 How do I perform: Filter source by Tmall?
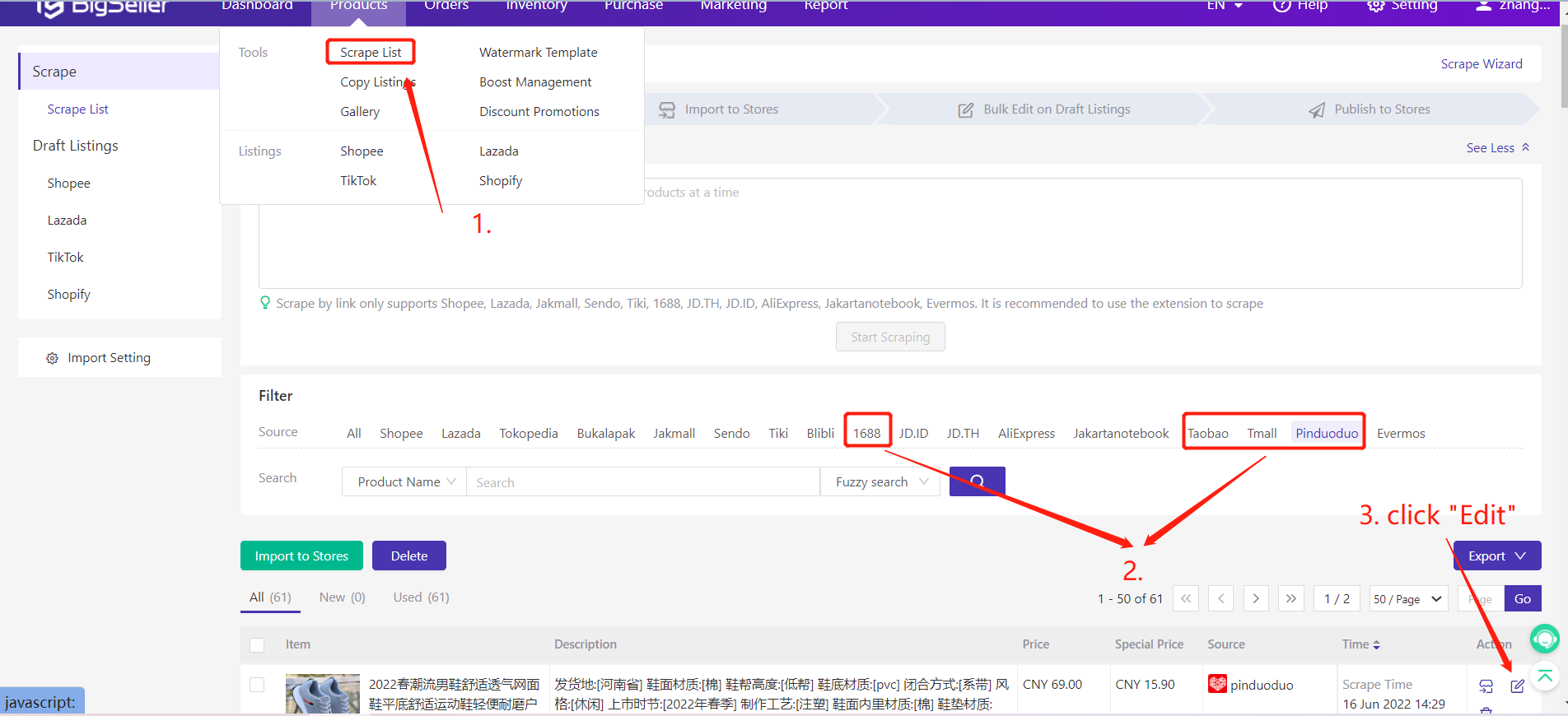[x=1262, y=433]
